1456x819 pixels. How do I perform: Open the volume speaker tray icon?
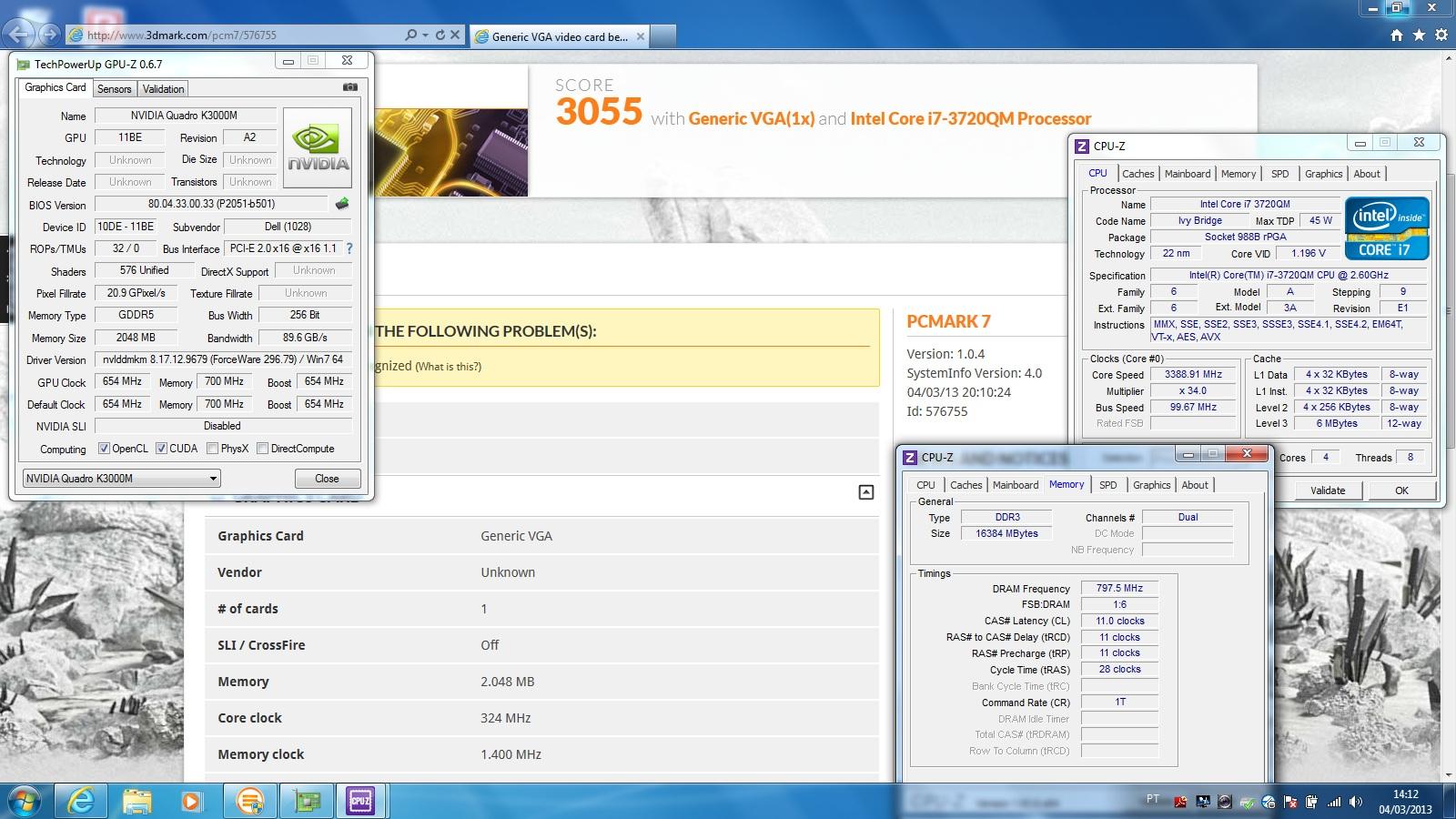[x=1356, y=802]
